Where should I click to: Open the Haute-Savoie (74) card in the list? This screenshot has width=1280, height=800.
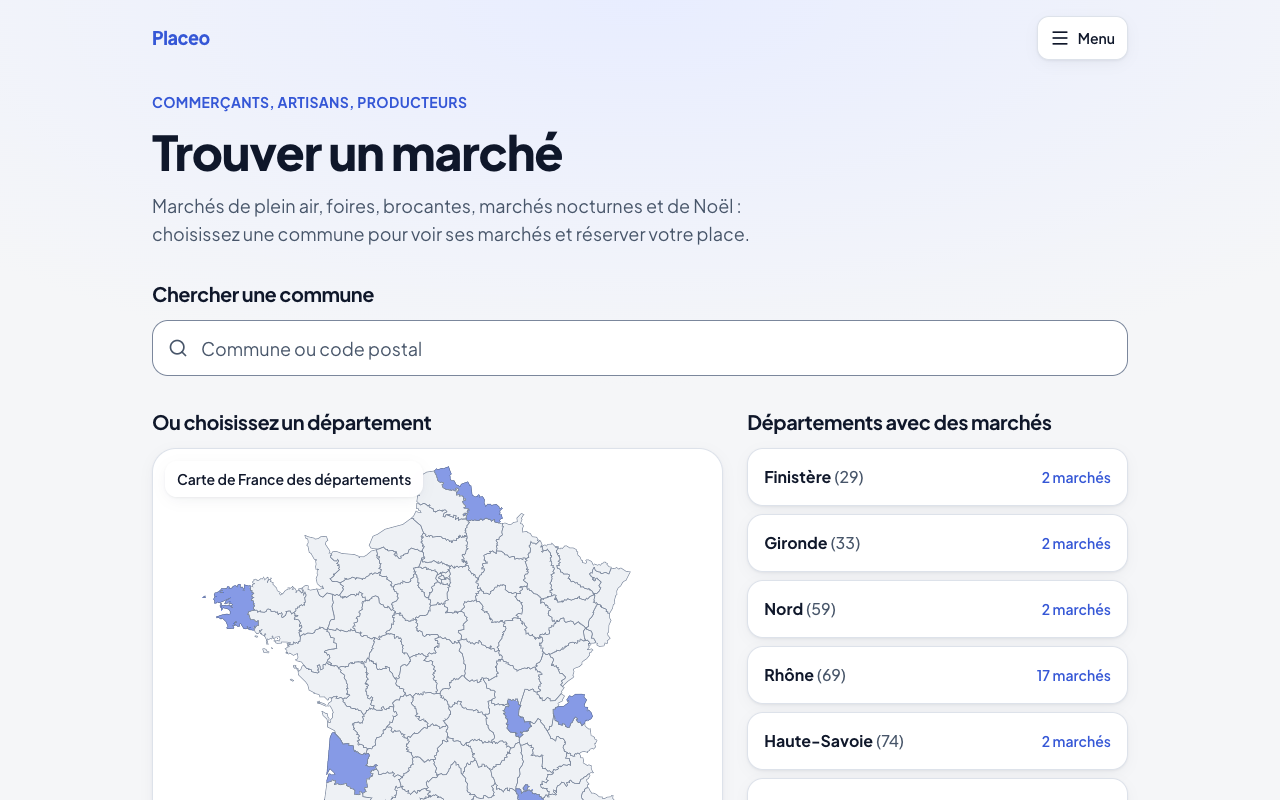pos(937,741)
